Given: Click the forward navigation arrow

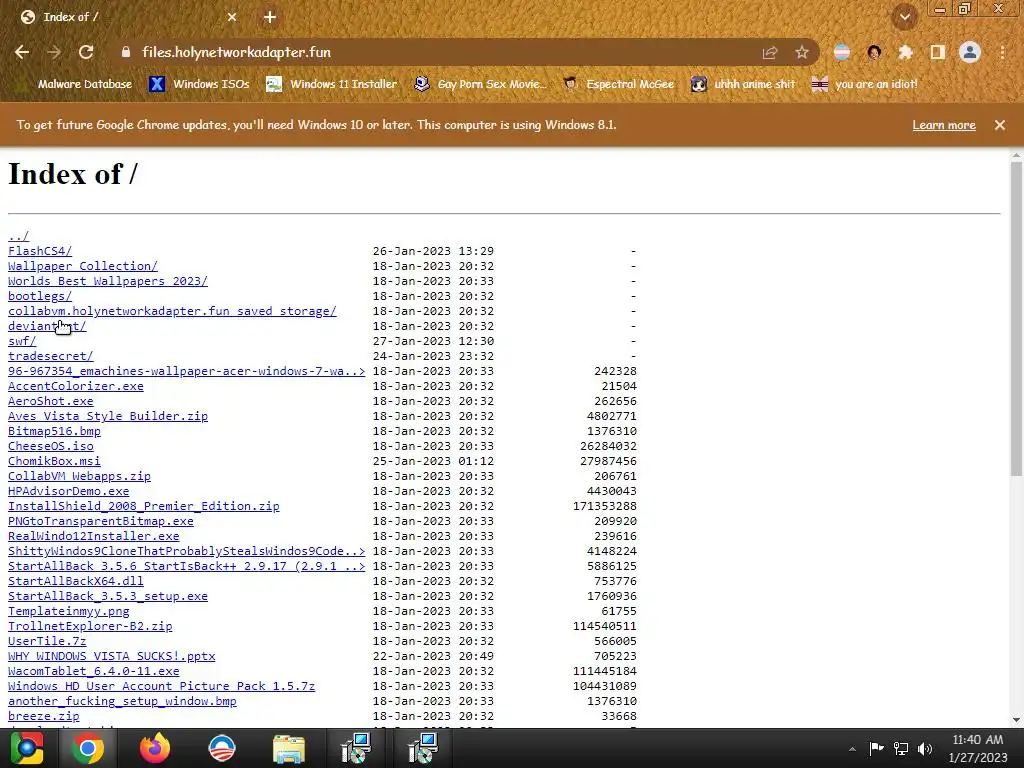Looking at the screenshot, I should tap(54, 52).
